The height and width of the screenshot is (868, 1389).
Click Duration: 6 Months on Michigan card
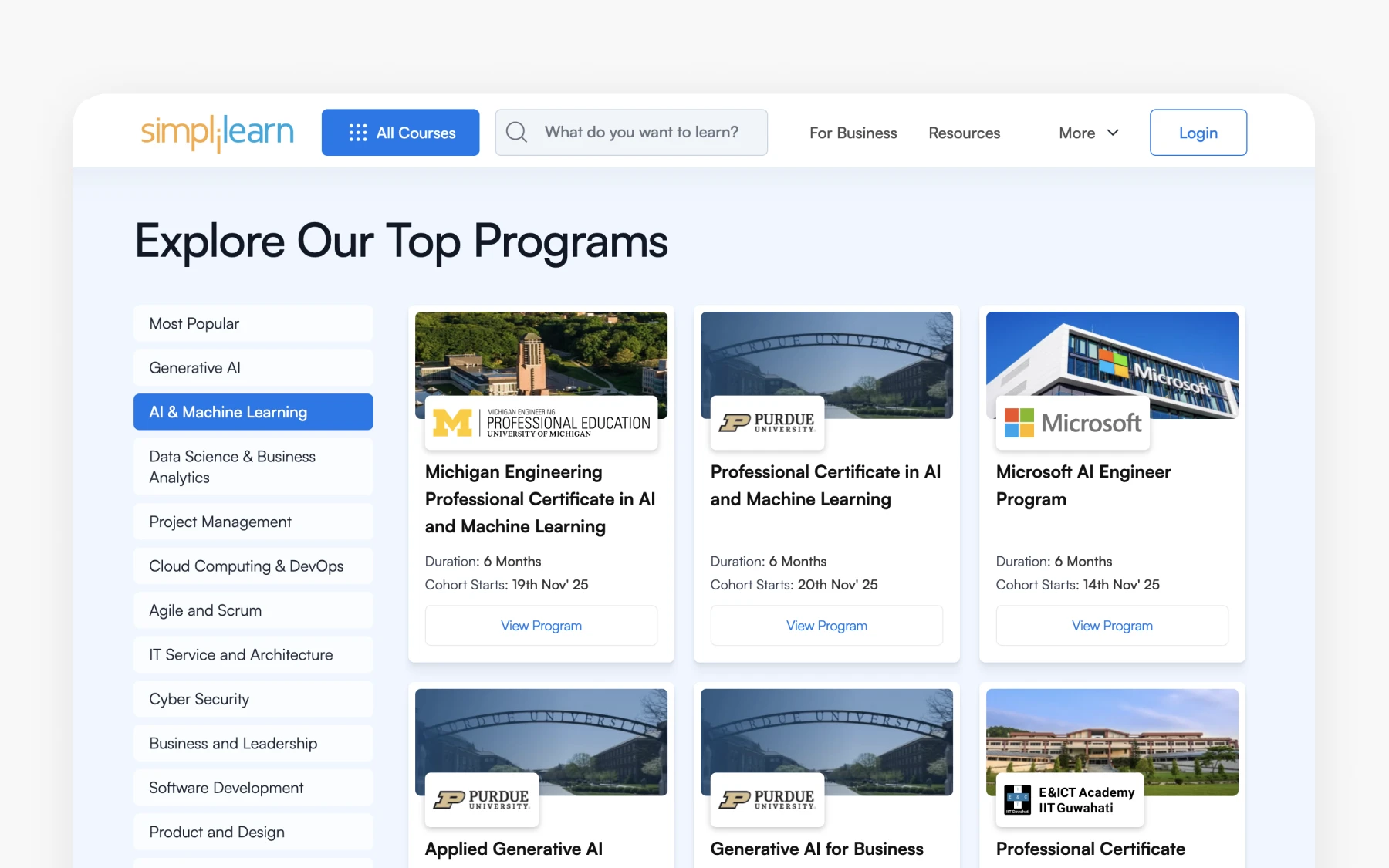click(483, 562)
